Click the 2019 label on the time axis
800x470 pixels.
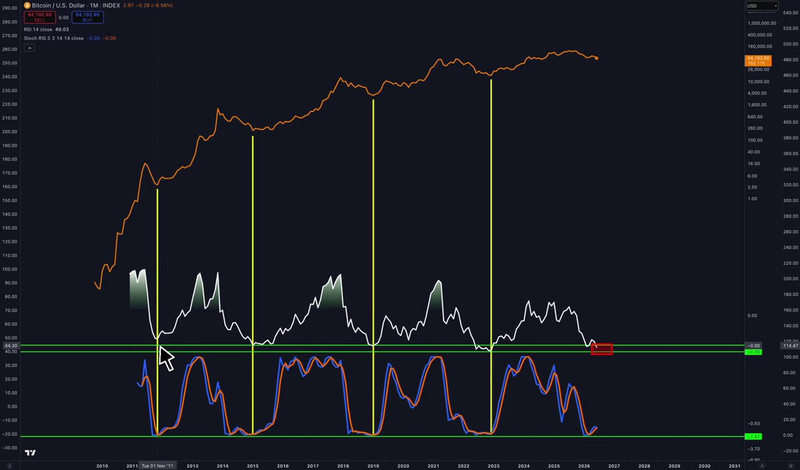coord(373,466)
